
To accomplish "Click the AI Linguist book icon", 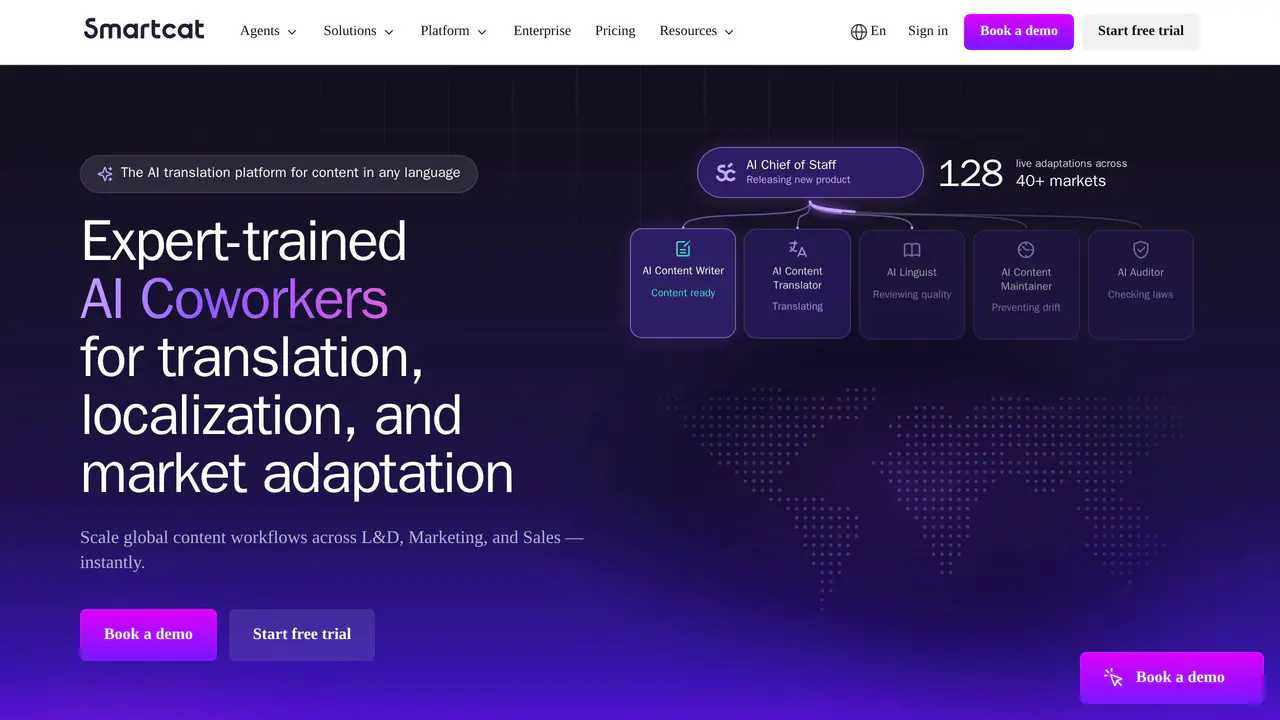I will tap(912, 250).
